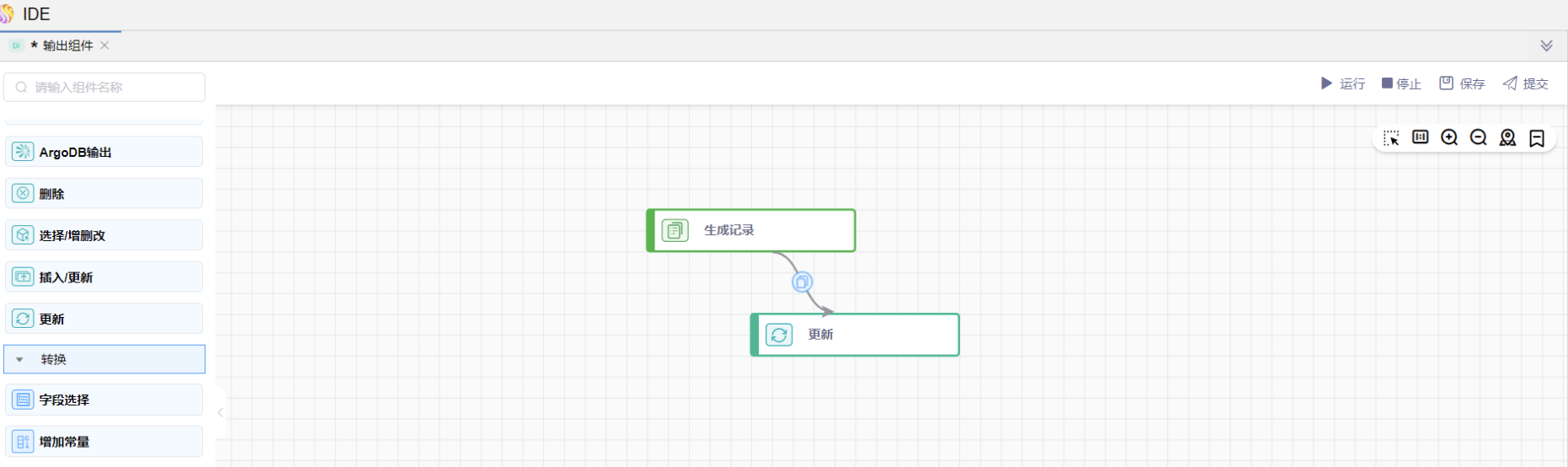Stop execution with 停止 button
The width and height of the screenshot is (1568, 467).
(1401, 83)
